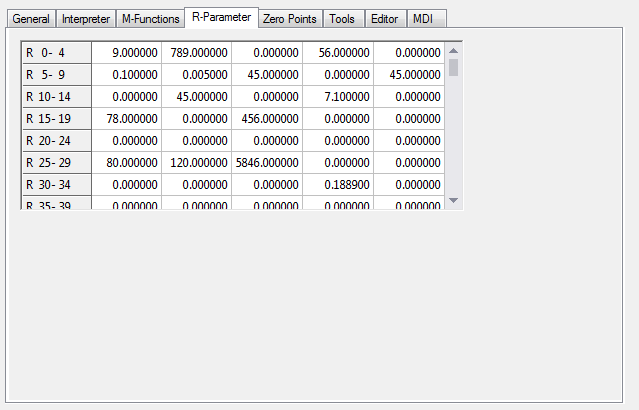This screenshot has width=639, height=410.
Task: Click cell with value 80.000000
Action: coord(127,163)
